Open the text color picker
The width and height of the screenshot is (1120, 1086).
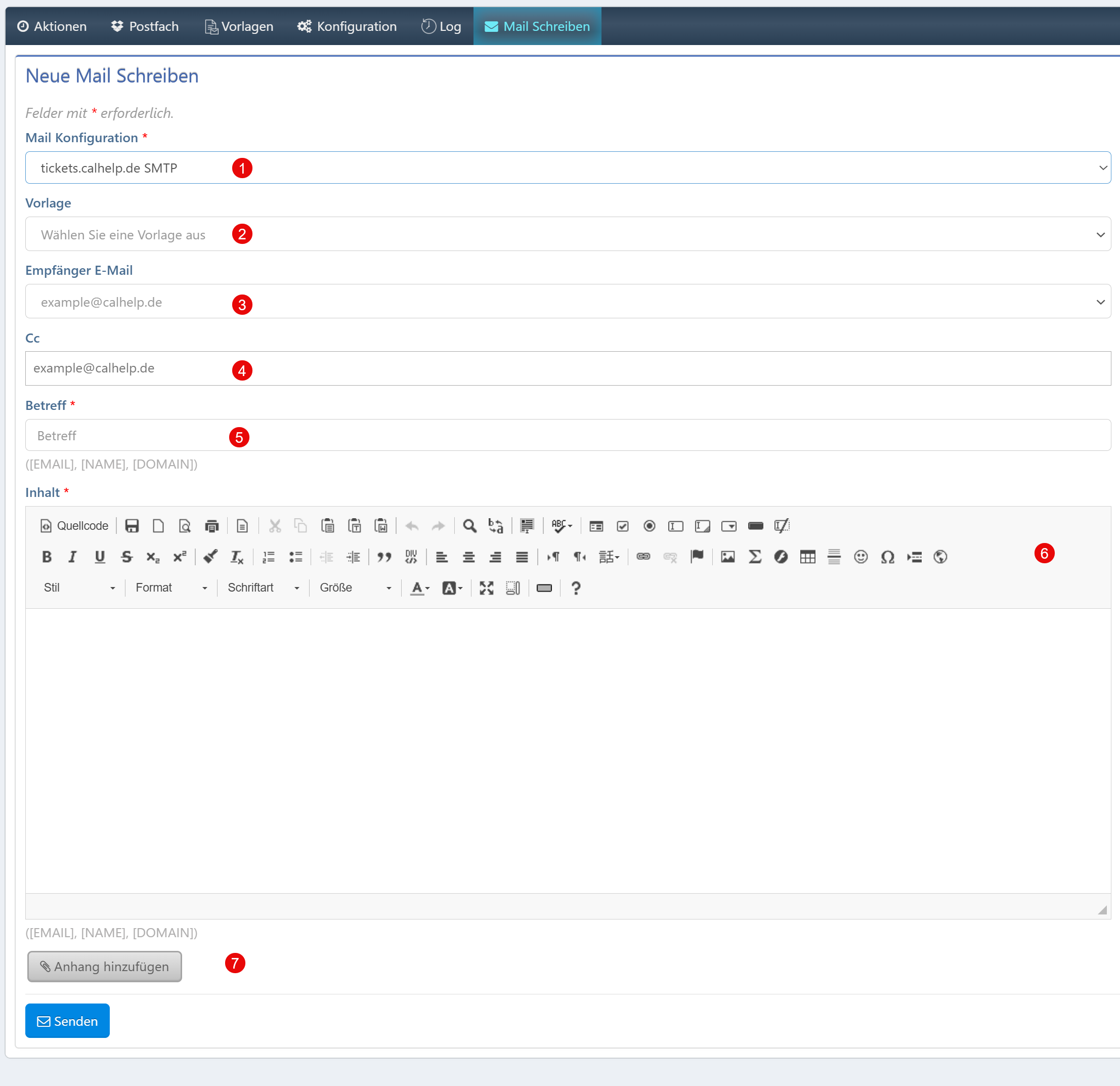[x=420, y=588]
